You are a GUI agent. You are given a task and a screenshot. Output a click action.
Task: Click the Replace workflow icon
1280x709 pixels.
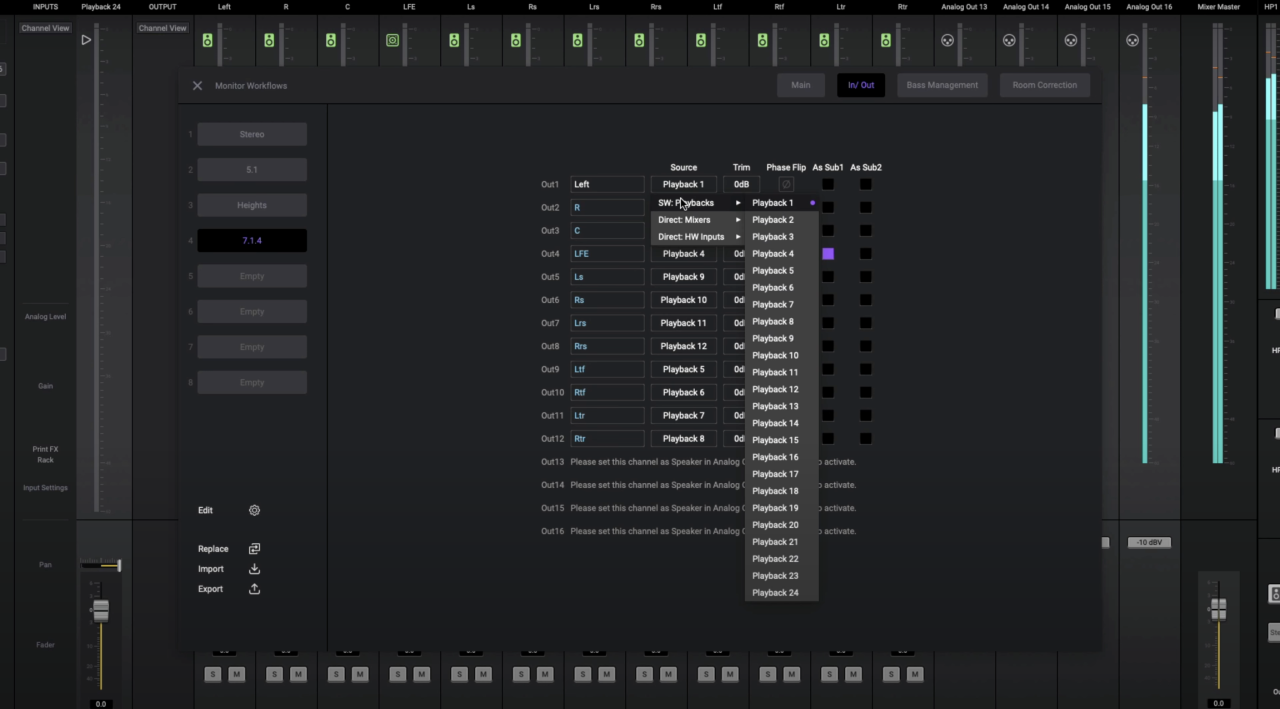click(x=254, y=549)
